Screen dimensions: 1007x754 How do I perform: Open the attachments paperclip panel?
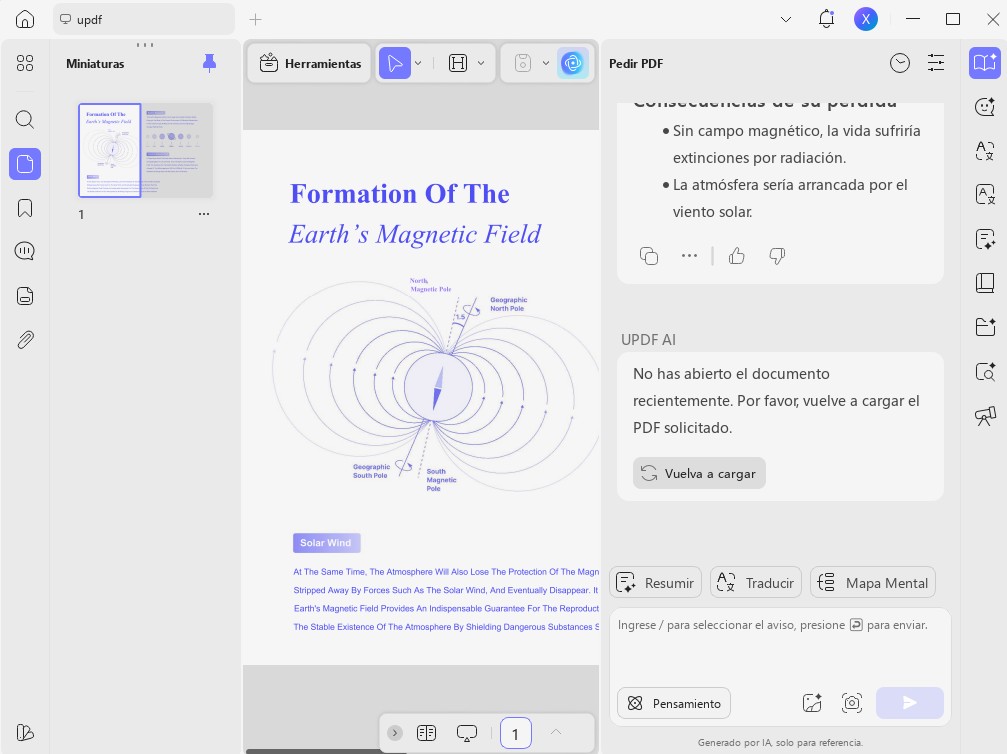[25, 340]
